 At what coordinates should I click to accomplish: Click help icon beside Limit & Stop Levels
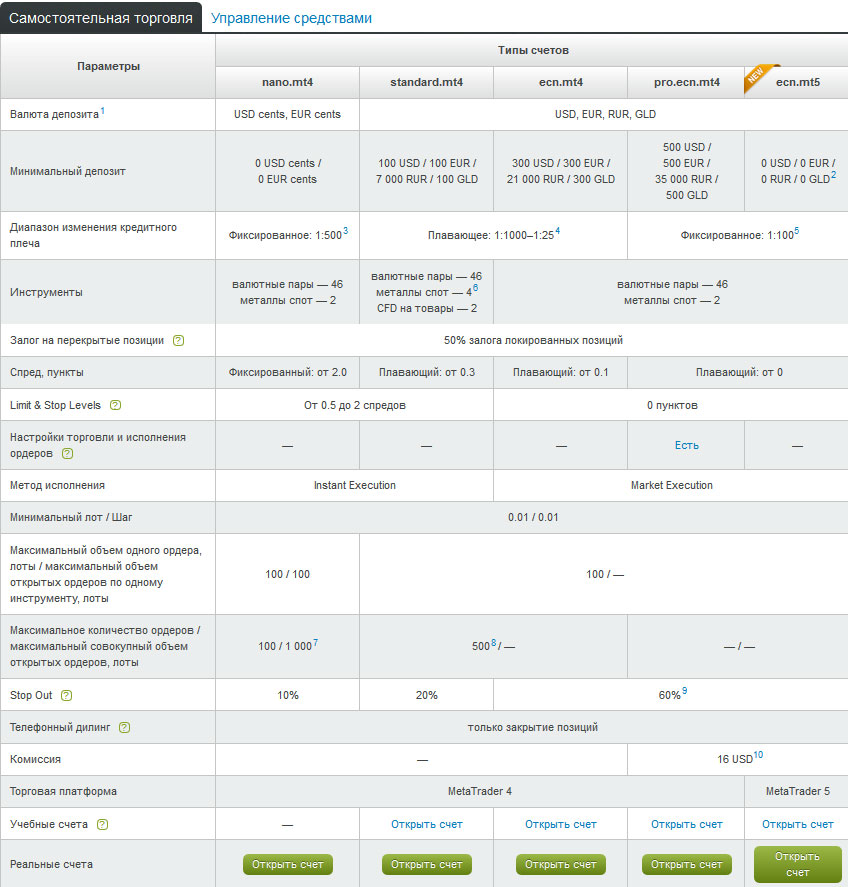pos(115,405)
